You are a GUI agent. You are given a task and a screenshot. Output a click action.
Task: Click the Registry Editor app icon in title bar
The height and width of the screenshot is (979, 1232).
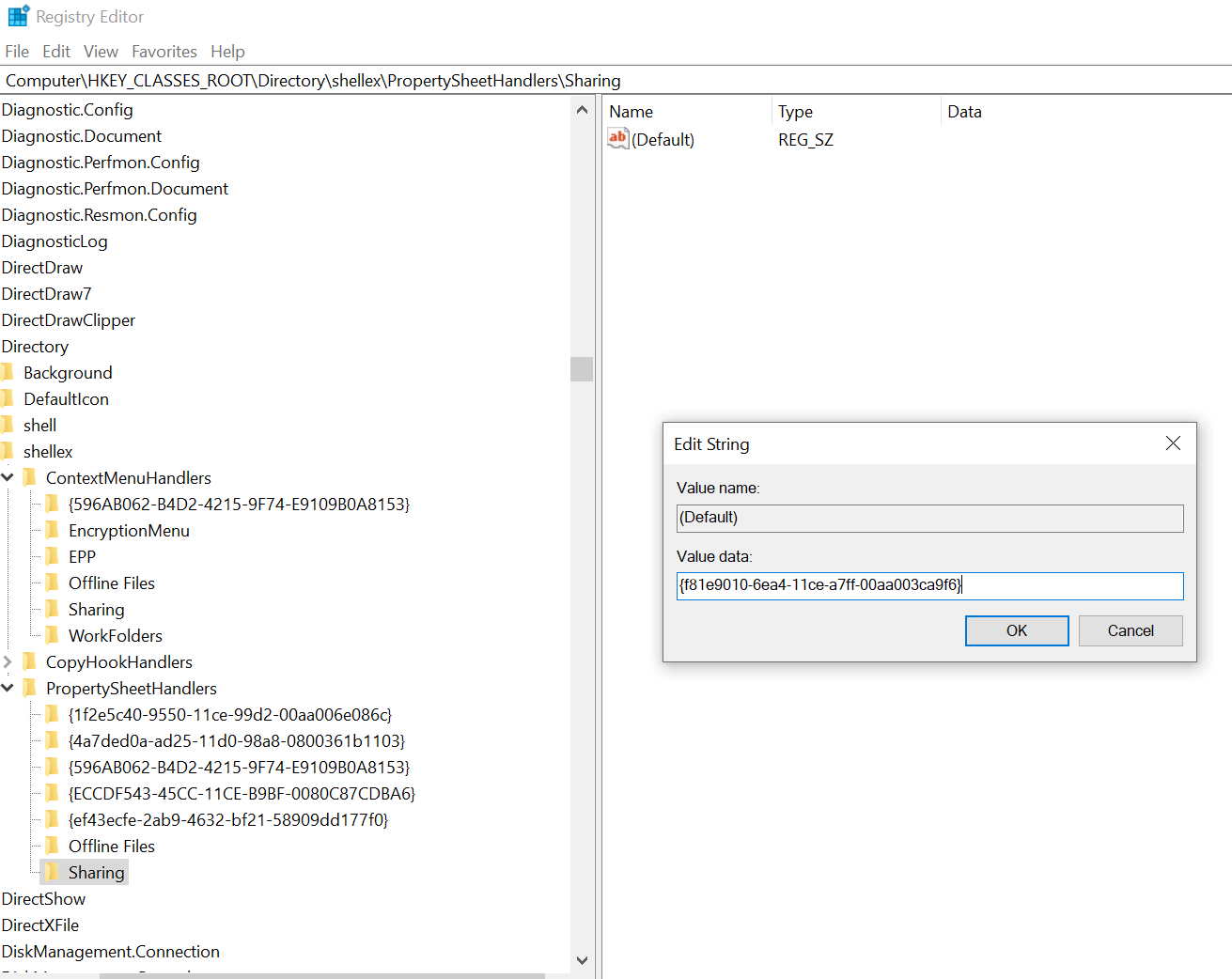(x=18, y=17)
